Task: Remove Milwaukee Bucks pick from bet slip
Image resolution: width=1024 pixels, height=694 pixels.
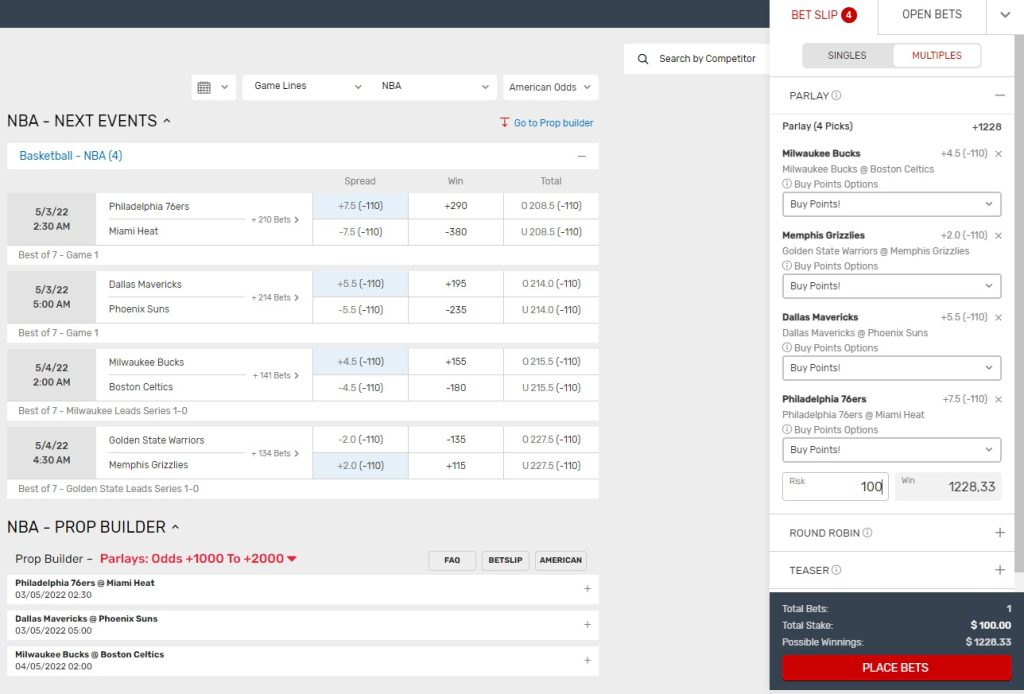Action: (x=998, y=154)
